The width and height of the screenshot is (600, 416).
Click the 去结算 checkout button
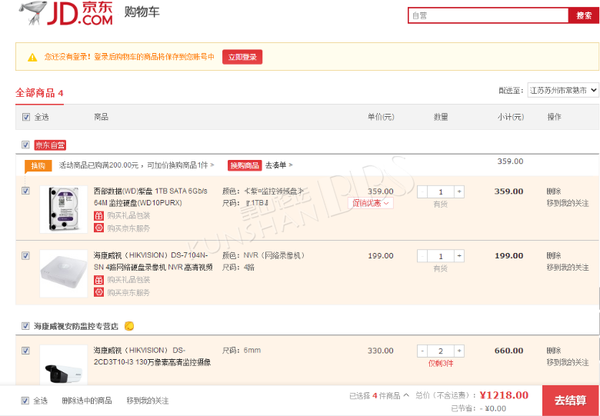570,399
